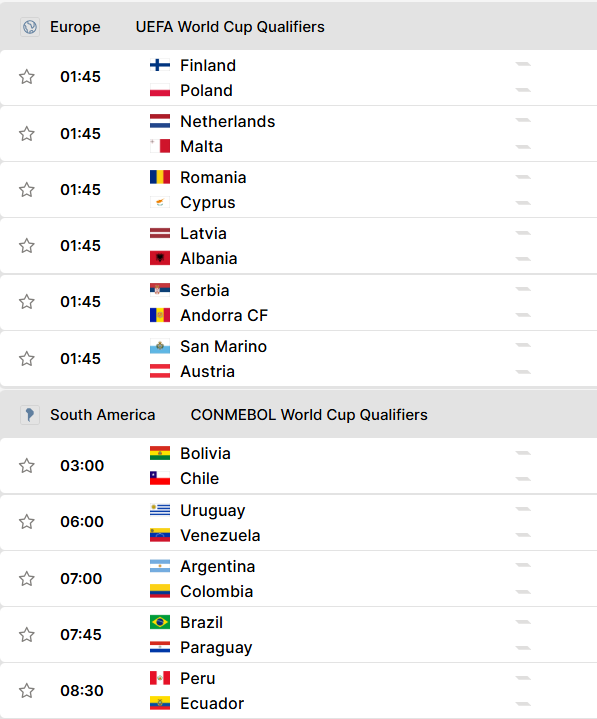Select the Venezuela team name

220,535
